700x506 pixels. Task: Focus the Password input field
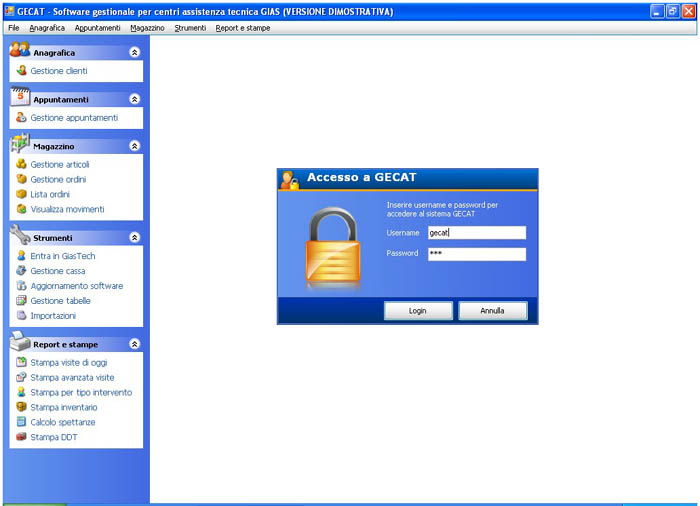tap(477, 254)
